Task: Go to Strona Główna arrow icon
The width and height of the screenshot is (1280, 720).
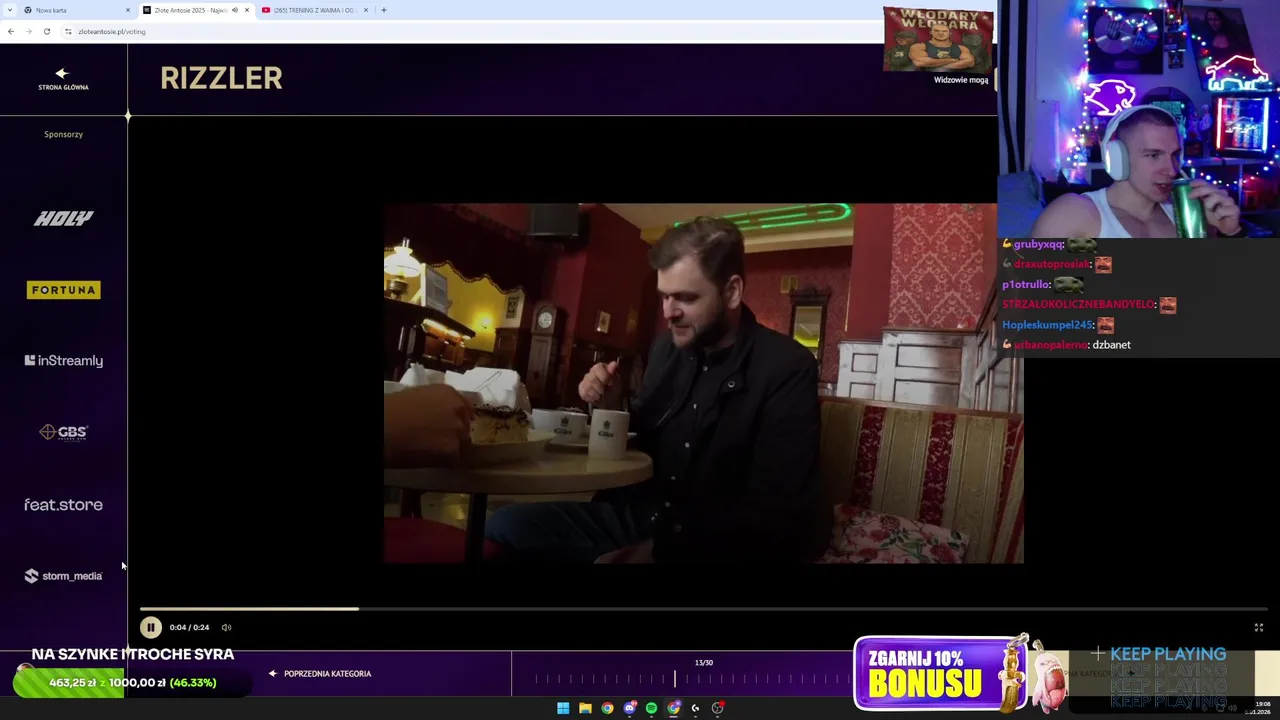Action: click(x=62, y=73)
